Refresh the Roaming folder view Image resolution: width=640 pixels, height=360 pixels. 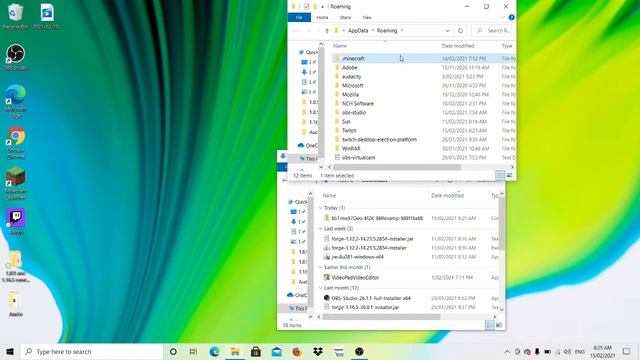(x=460, y=31)
